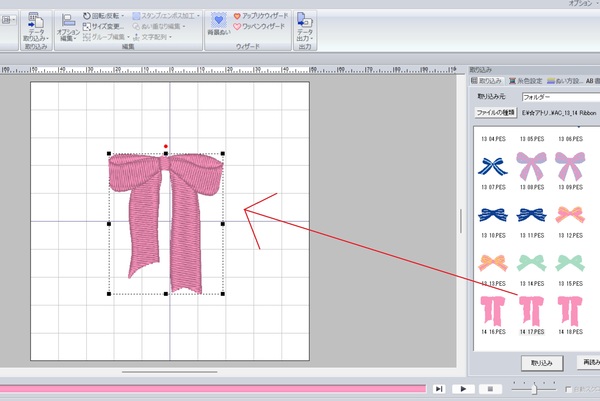The image size is (600, 401).
Task: Click the 取り込み button below thumbnails
Action: click(x=542, y=362)
